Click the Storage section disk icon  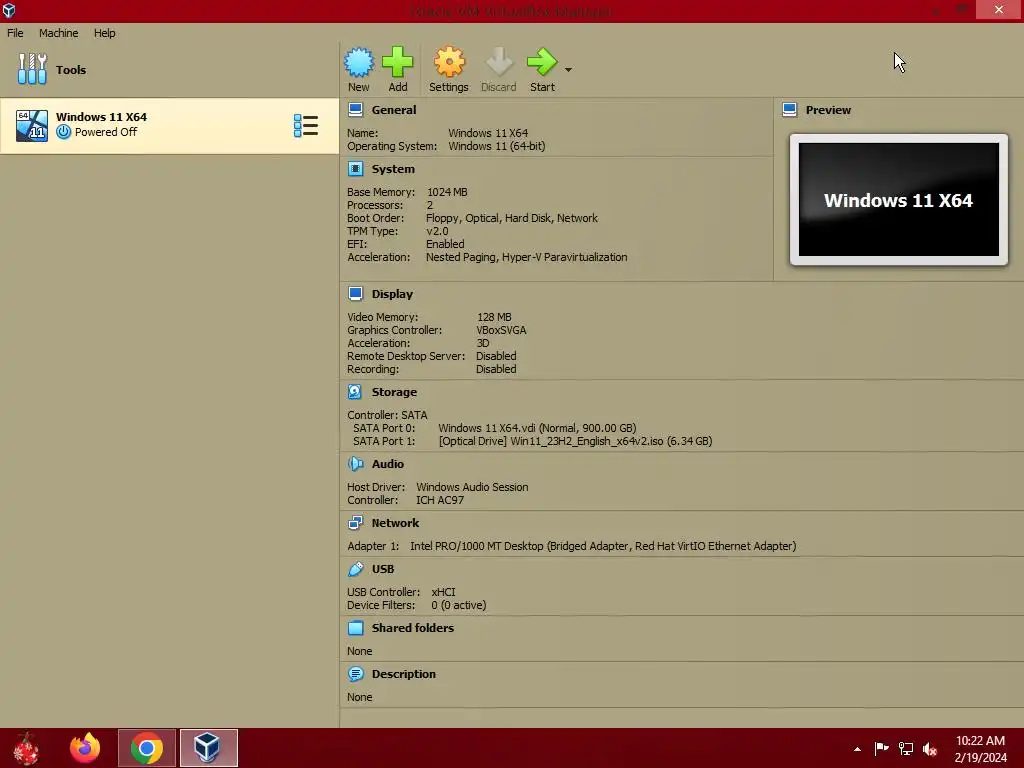(x=355, y=392)
